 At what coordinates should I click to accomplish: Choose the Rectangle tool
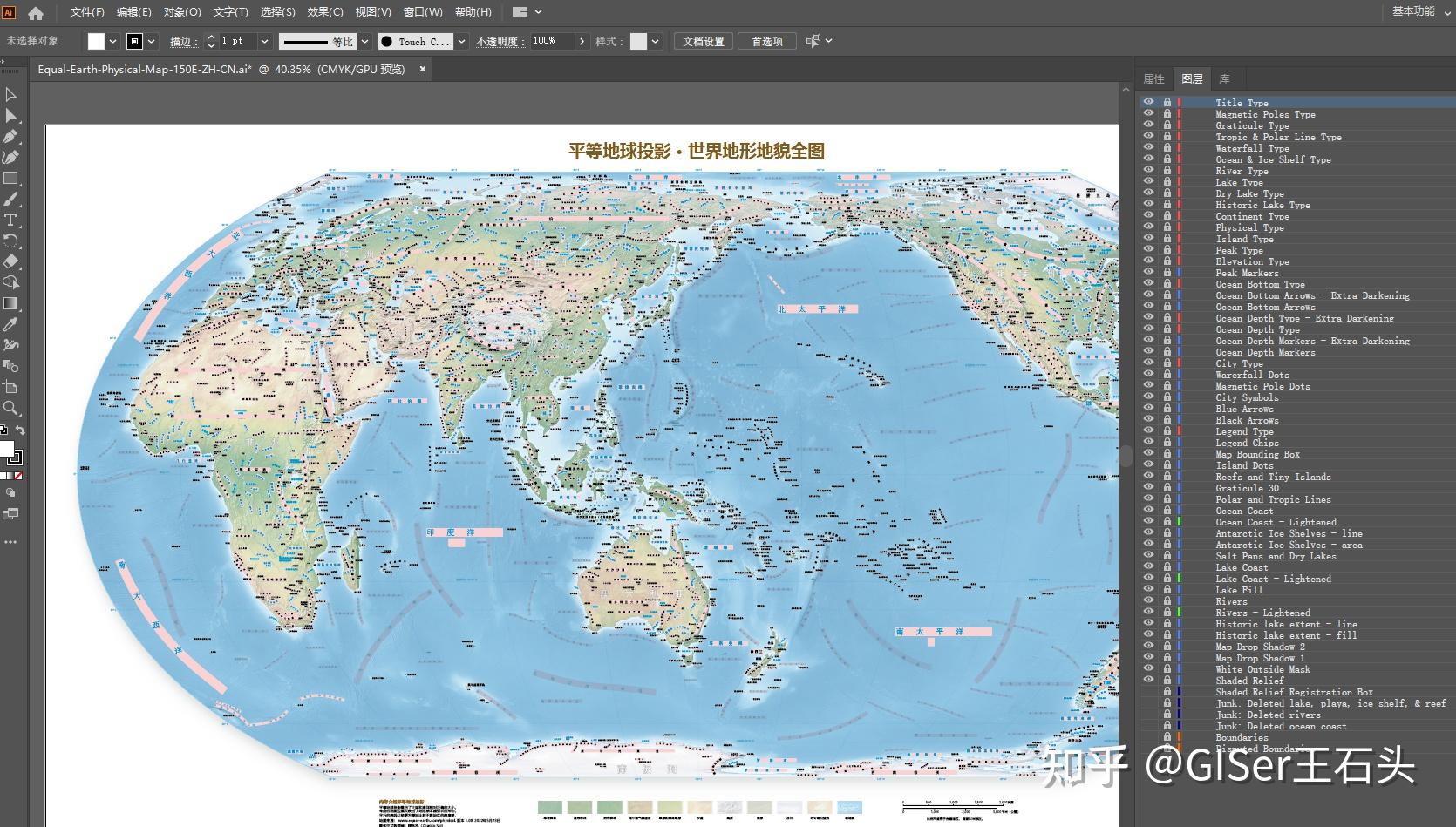tap(11, 178)
